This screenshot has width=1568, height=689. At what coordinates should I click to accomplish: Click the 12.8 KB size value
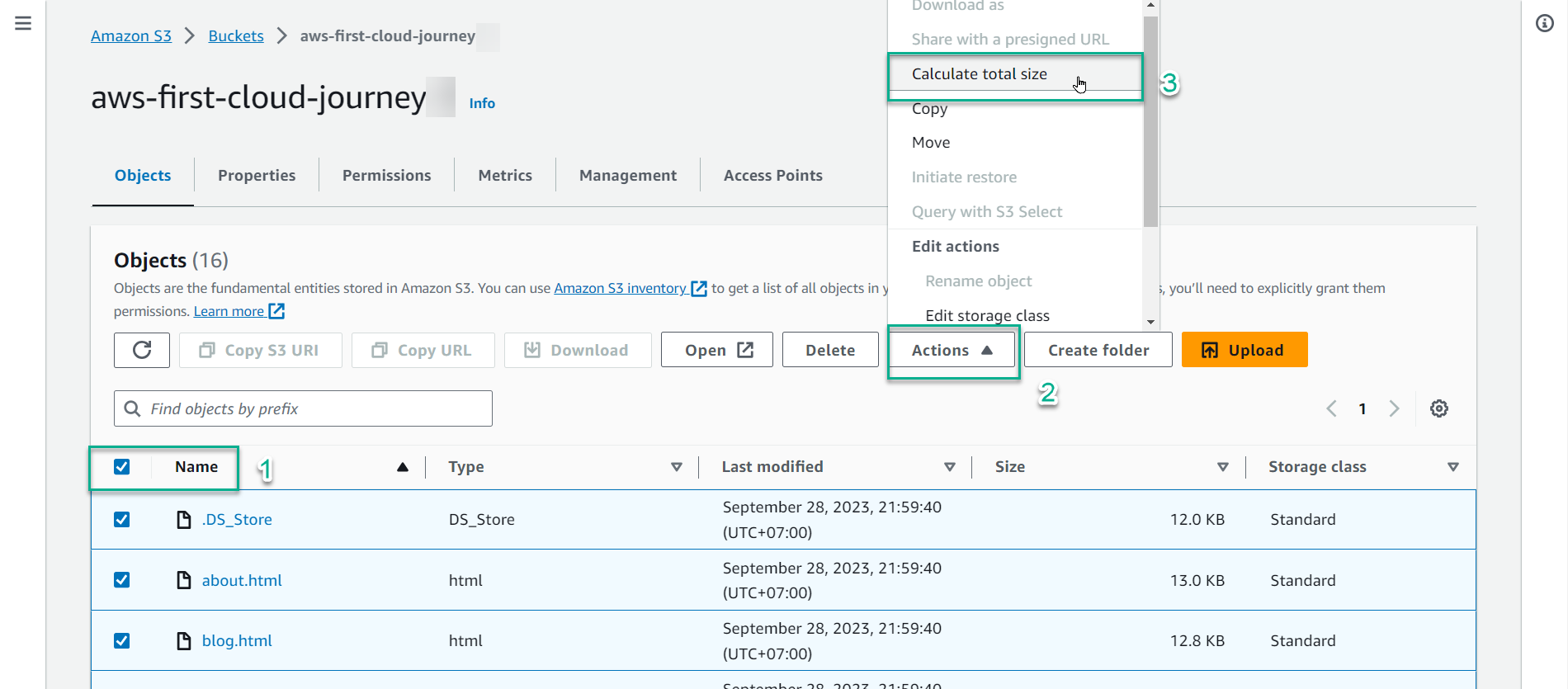point(1197,640)
